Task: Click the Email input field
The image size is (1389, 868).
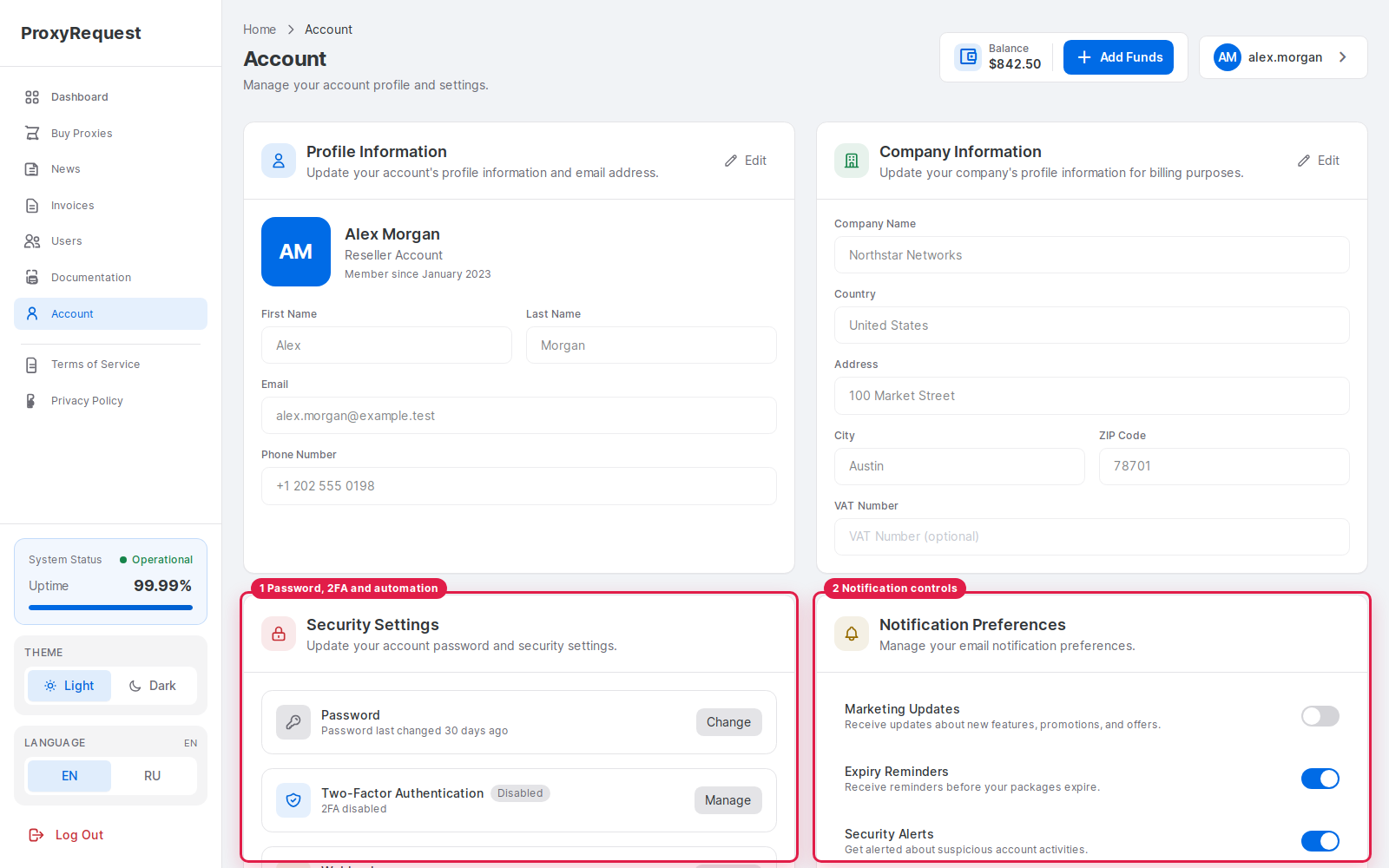Action: point(519,416)
